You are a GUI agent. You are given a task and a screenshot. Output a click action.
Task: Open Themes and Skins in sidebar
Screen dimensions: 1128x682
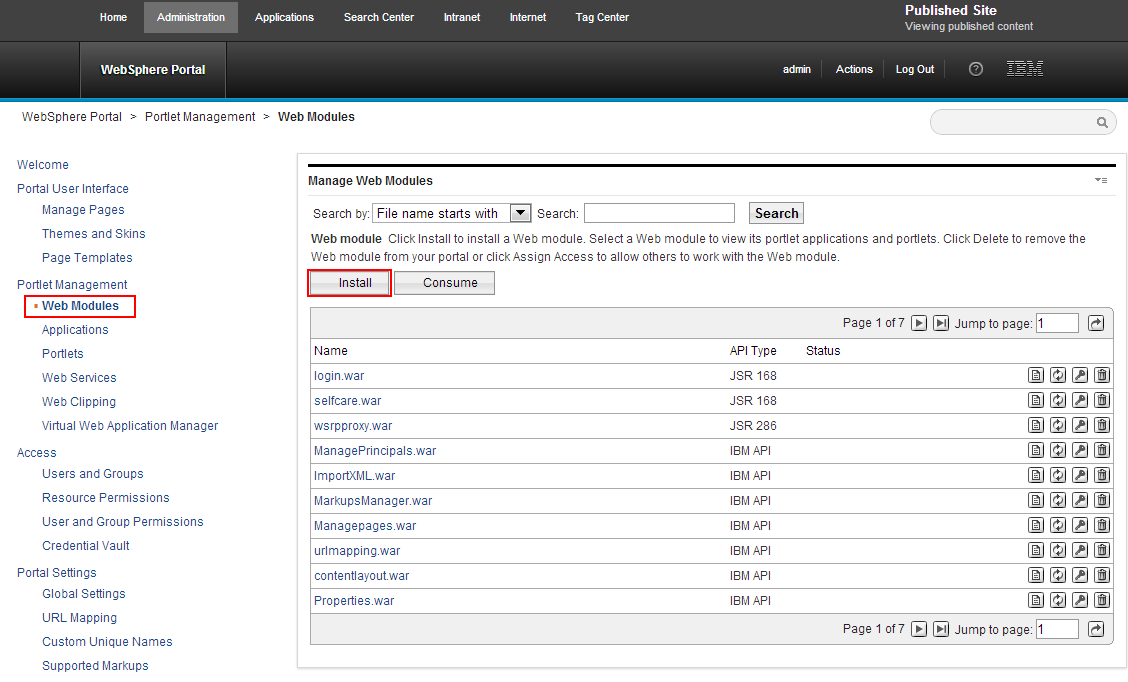click(94, 234)
